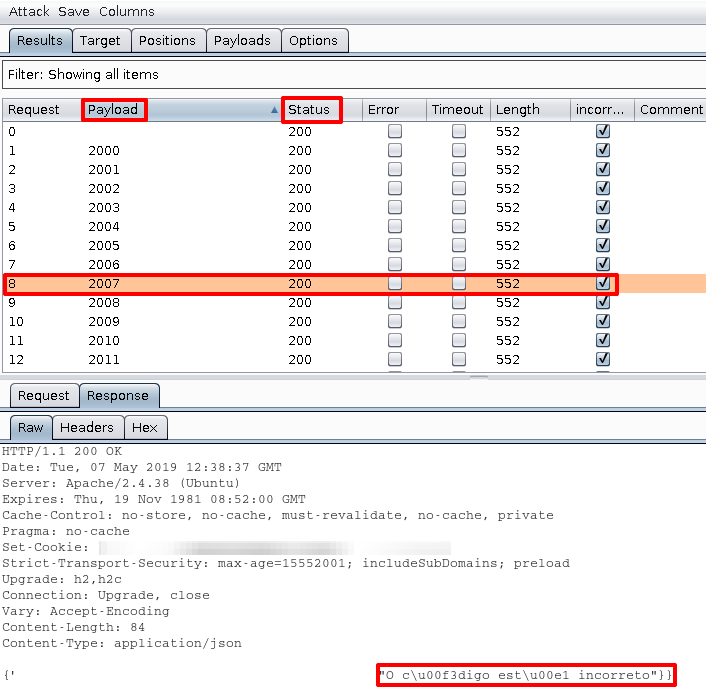Toggle incorrect checkbox for payload 2007
706x692 pixels.
pos(602,284)
